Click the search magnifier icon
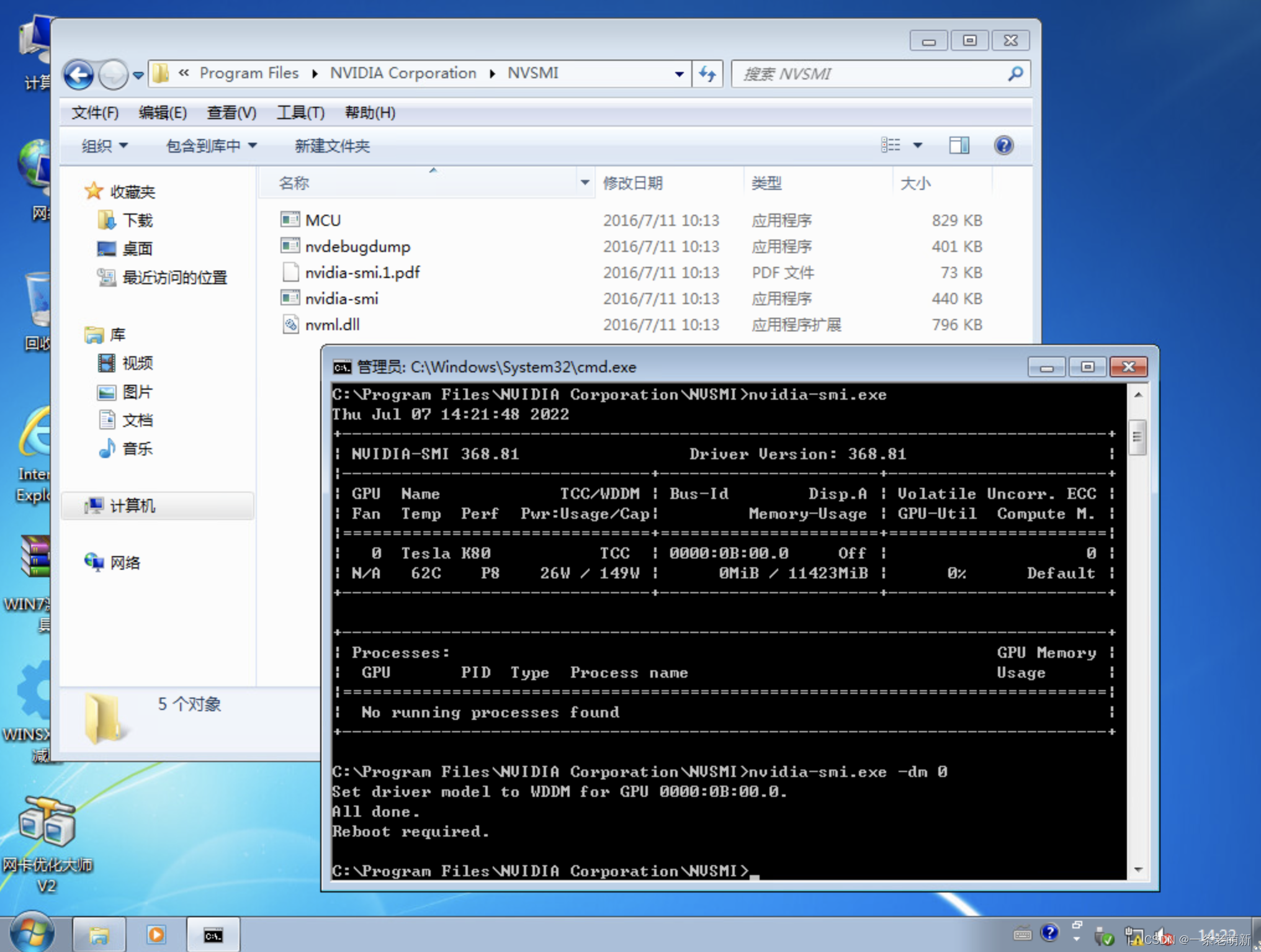 click(1015, 74)
